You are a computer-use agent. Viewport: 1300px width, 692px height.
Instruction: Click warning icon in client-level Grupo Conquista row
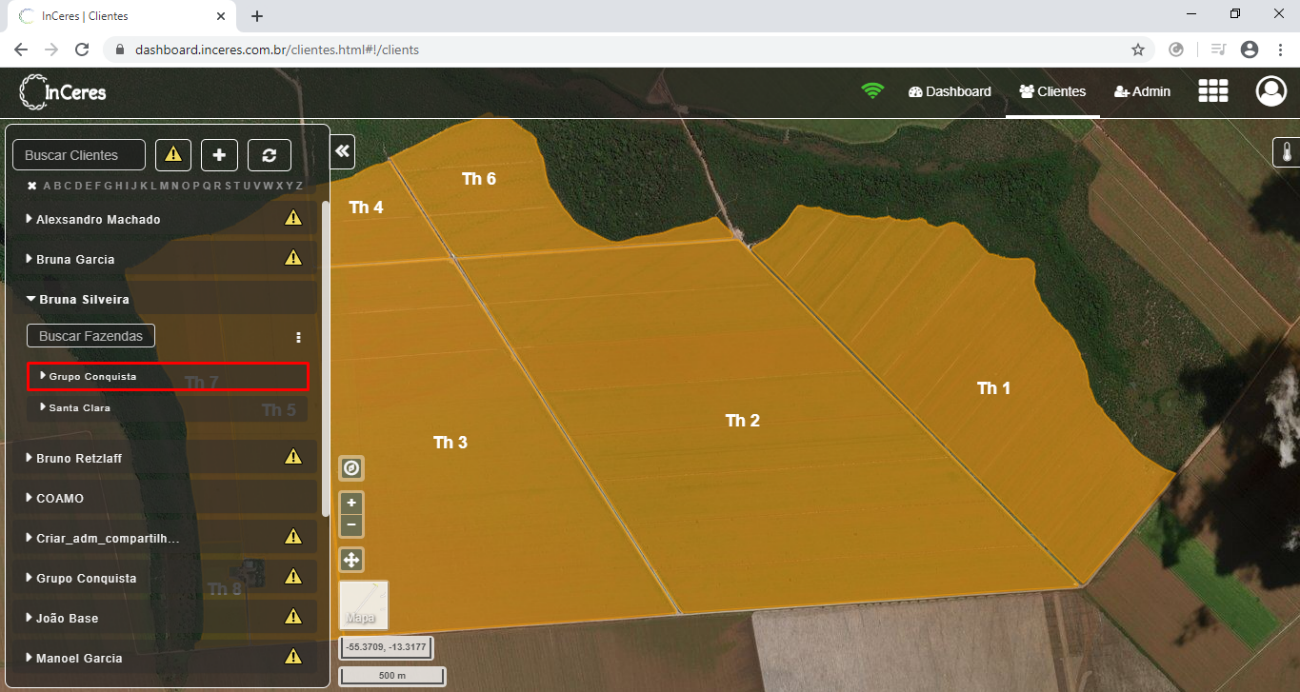tap(293, 577)
